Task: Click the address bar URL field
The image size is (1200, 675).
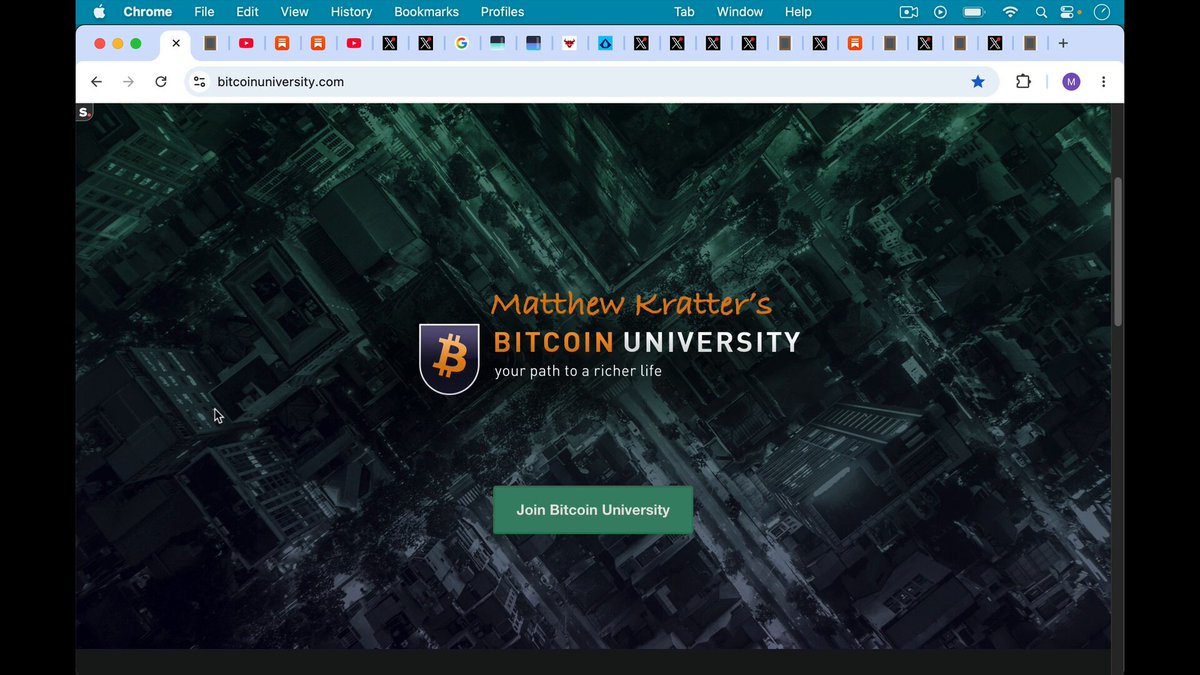Action: [590, 82]
